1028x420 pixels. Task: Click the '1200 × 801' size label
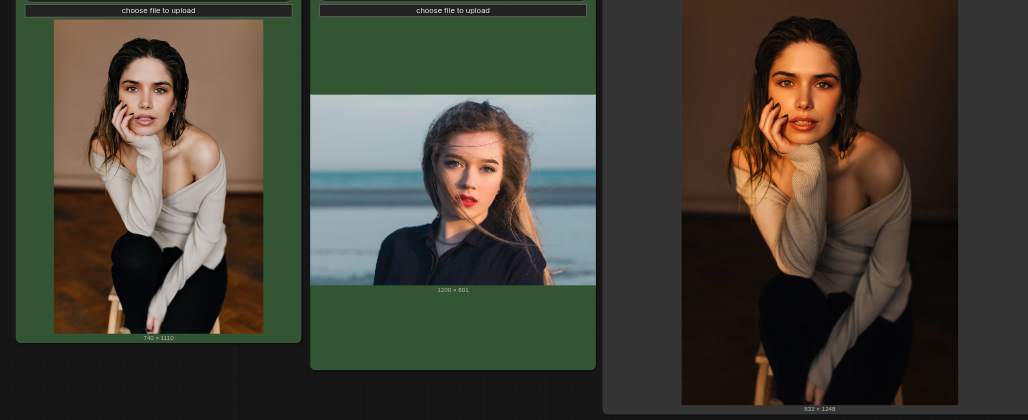pyautogui.click(x=453, y=290)
